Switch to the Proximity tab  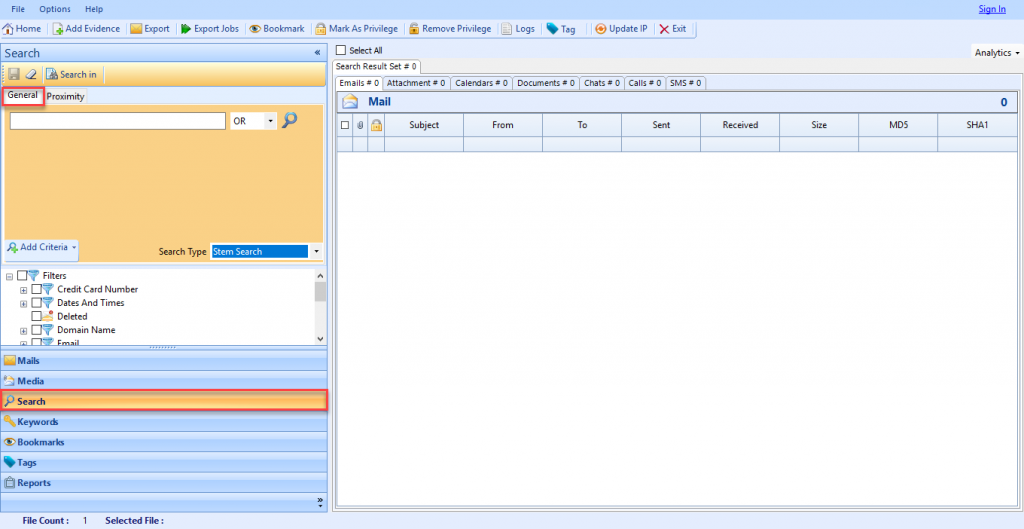click(x=65, y=97)
